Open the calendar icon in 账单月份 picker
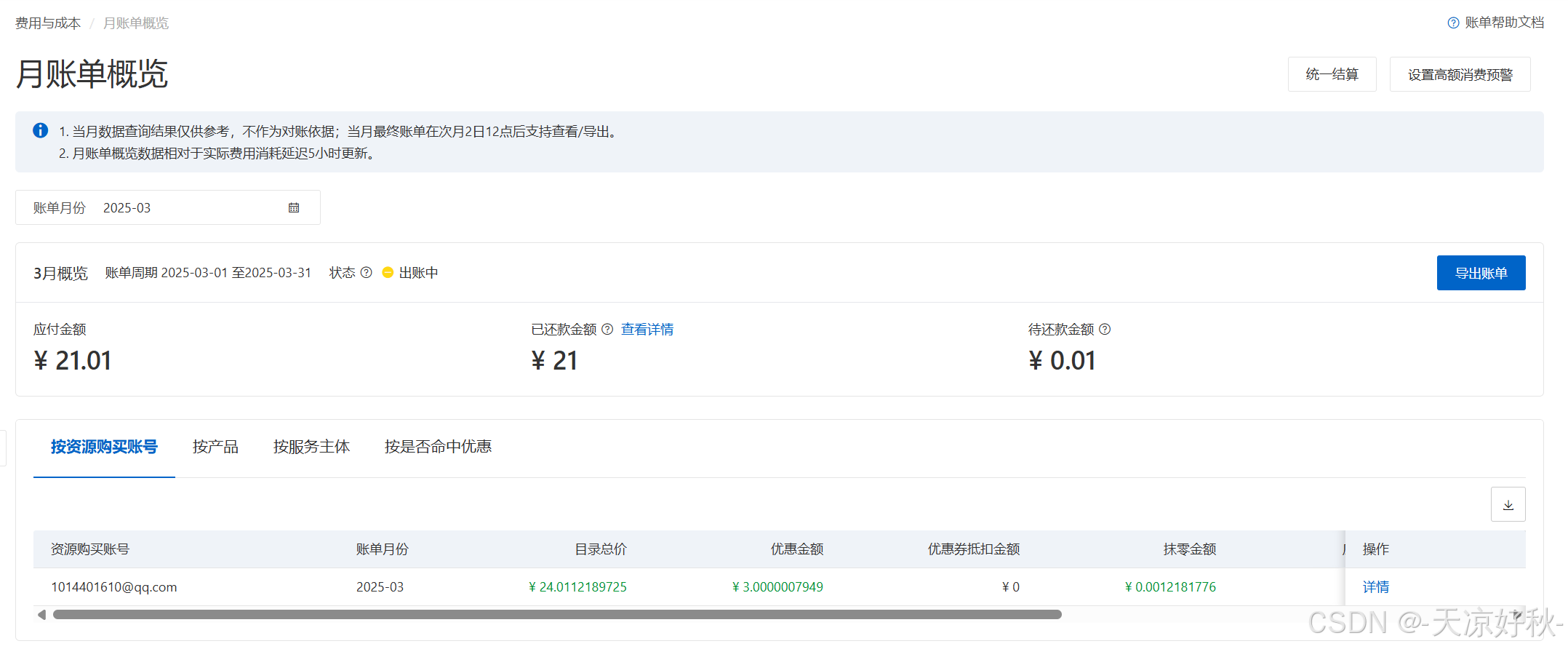Image resolution: width=1568 pixels, height=649 pixels. pyautogui.click(x=294, y=208)
